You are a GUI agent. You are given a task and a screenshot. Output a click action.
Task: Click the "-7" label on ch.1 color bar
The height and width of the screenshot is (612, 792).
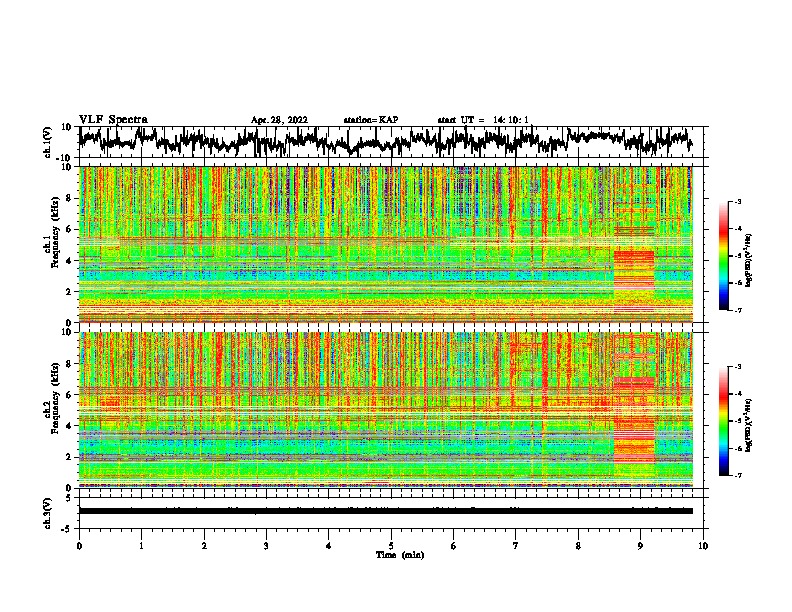(x=738, y=310)
